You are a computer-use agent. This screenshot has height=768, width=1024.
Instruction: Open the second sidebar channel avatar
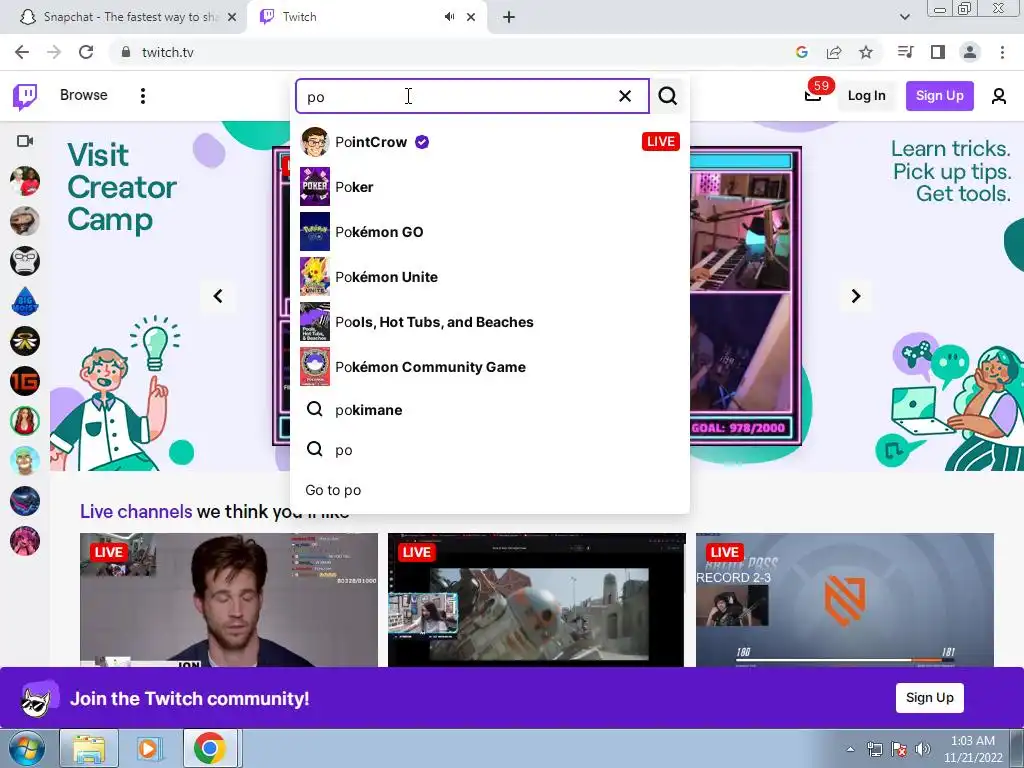coord(25,221)
